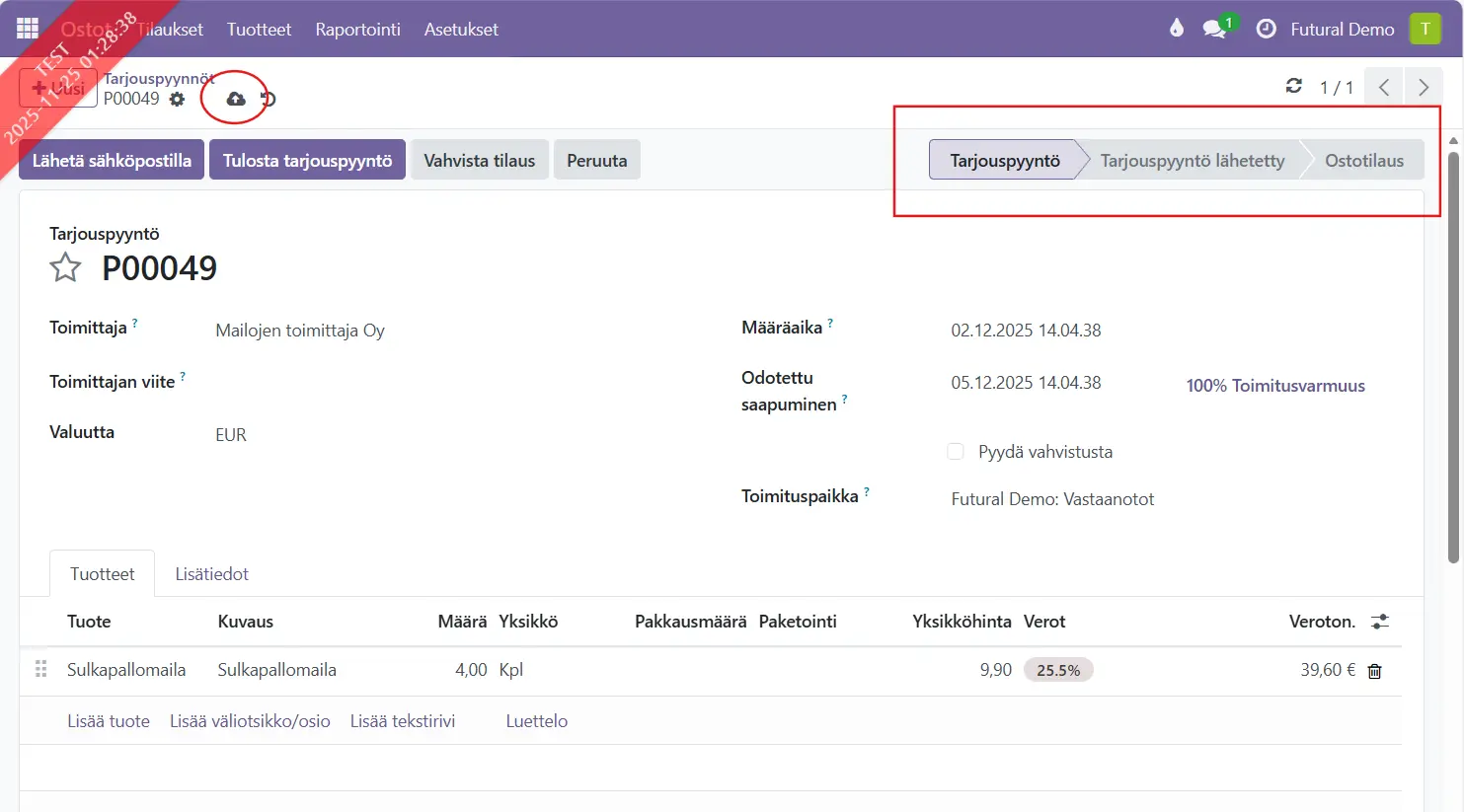Tick the Pyydä vahvistusta checkbox
This screenshot has width=1464, height=812.
955,452
